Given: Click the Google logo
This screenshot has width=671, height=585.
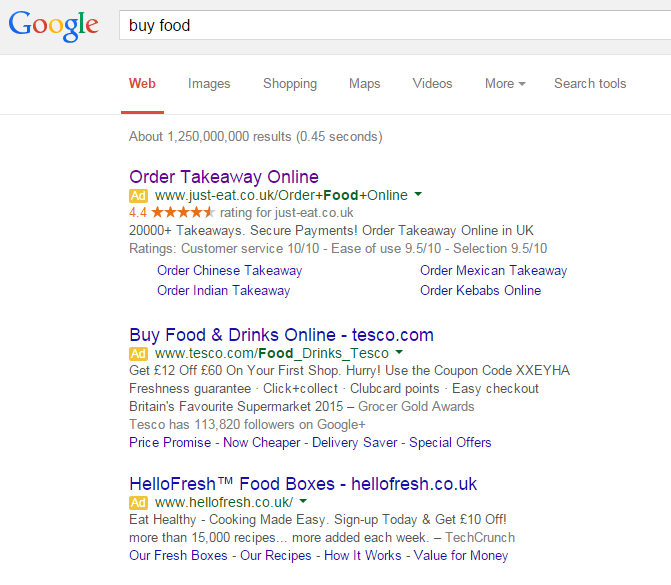Looking at the screenshot, I should tap(53, 26).
